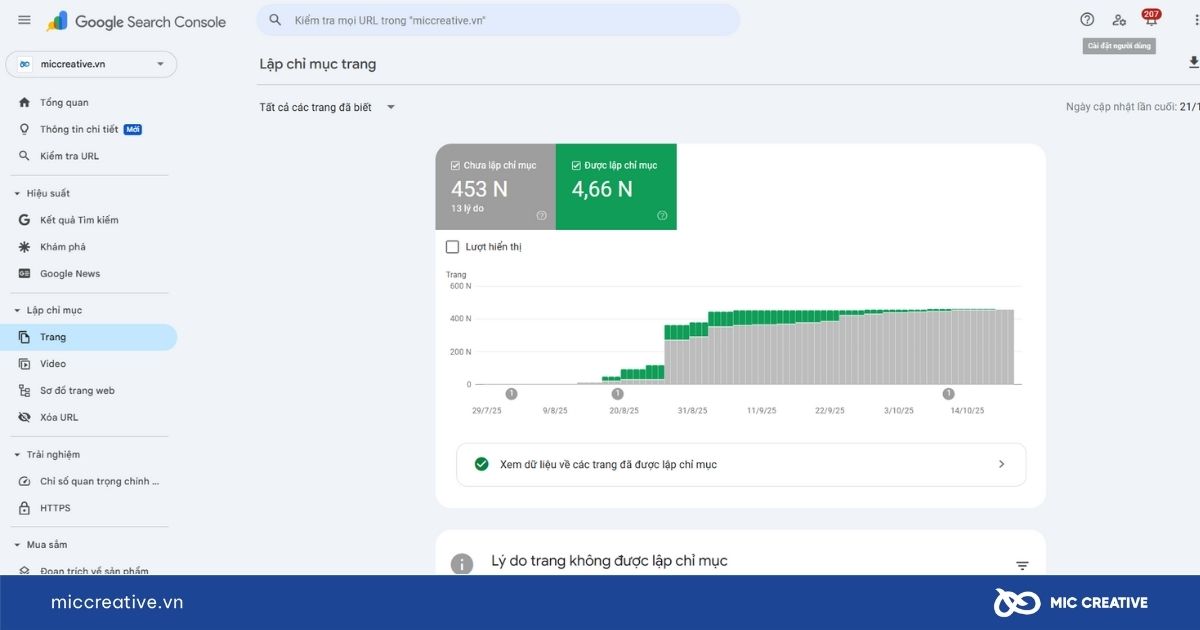
Task: Open the hamburger main menu
Action: pyautogui.click(x=24, y=20)
